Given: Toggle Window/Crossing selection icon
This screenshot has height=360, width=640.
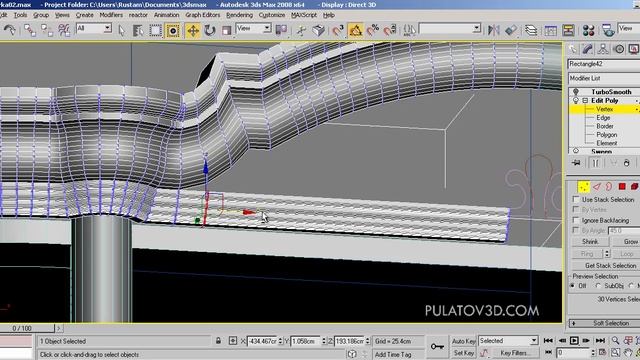Looking at the screenshot, I should [x=173, y=31].
